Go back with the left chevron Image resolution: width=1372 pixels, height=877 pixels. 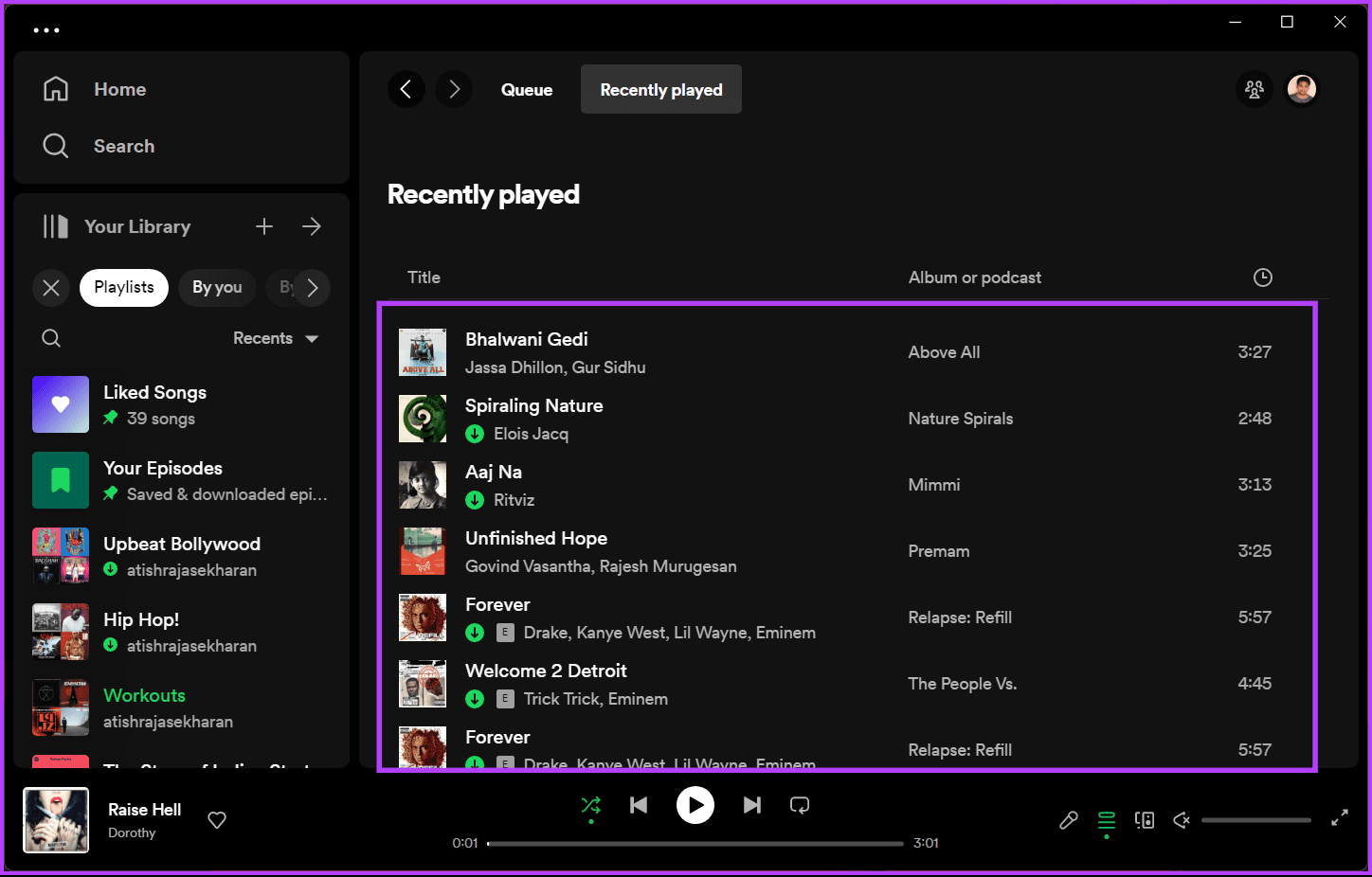(406, 89)
